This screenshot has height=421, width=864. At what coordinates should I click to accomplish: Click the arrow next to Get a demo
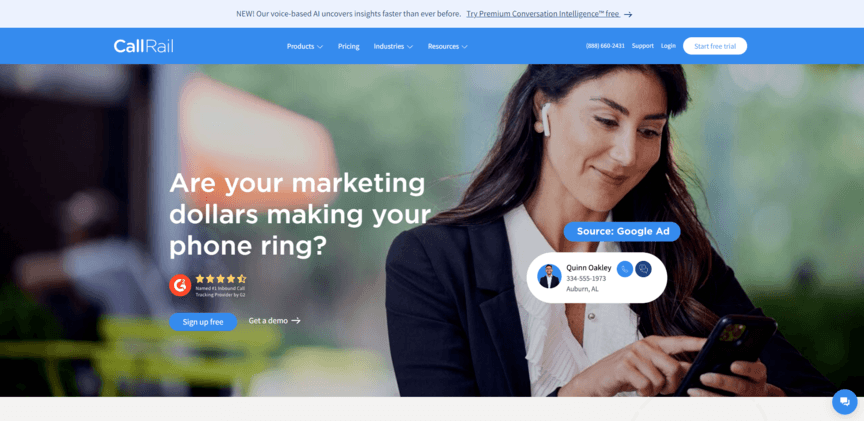pos(296,321)
